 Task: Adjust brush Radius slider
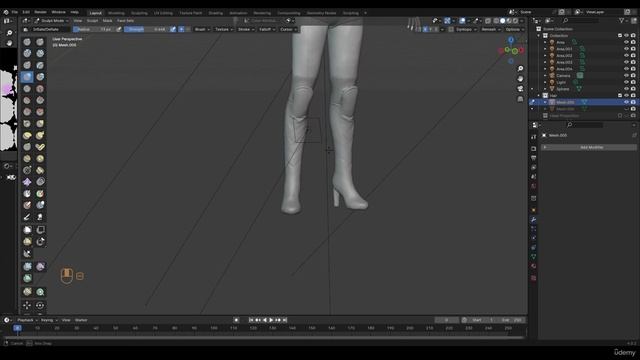tap(94, 29)
